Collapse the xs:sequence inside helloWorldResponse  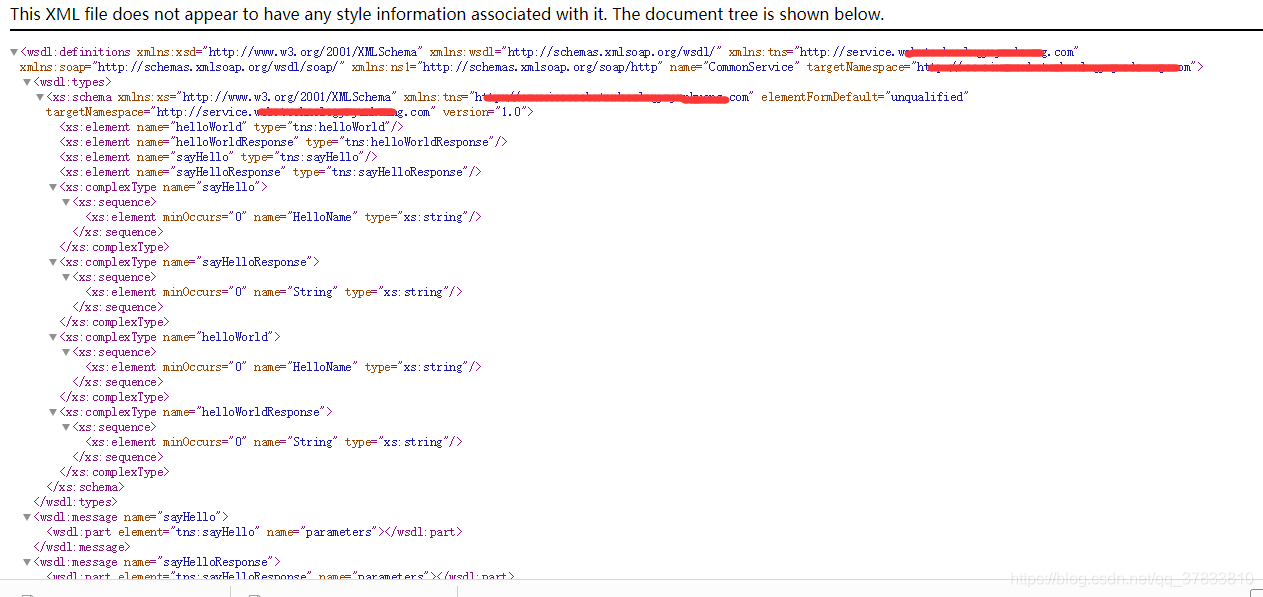click(65, 426)
